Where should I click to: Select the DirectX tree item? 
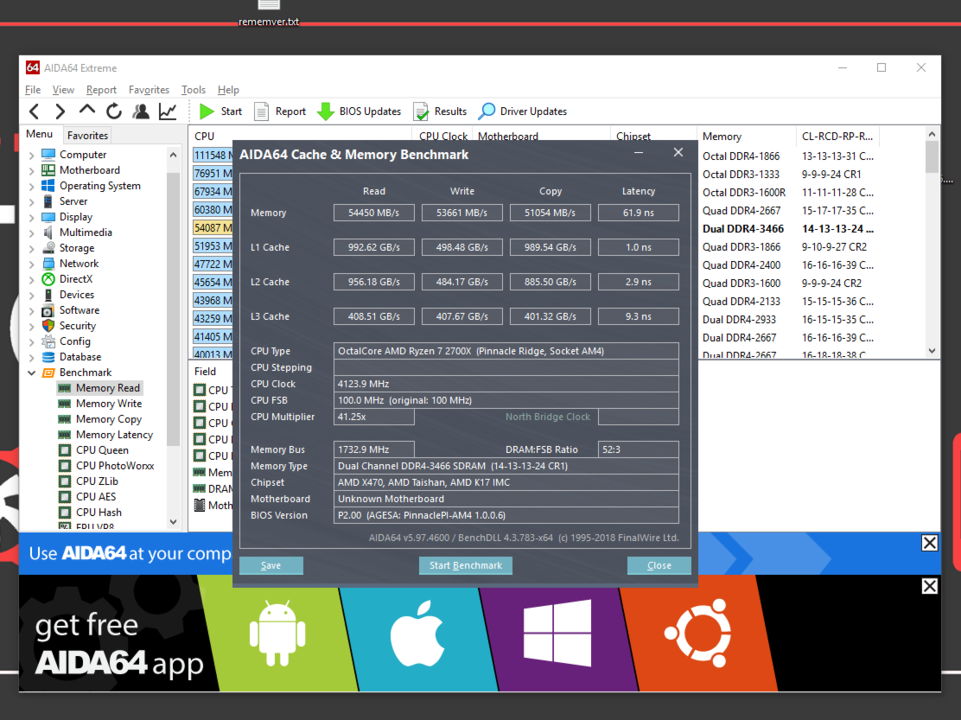point(76,279)
